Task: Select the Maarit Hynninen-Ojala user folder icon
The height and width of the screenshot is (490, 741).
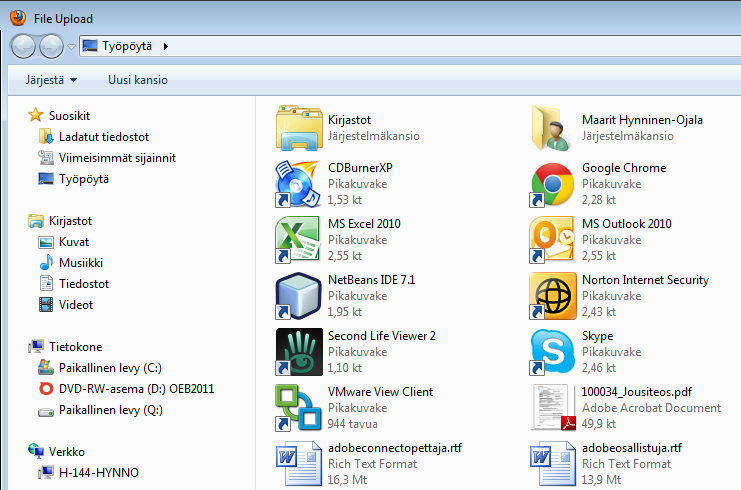Action: pyautogui.click(x=551, y=128)
